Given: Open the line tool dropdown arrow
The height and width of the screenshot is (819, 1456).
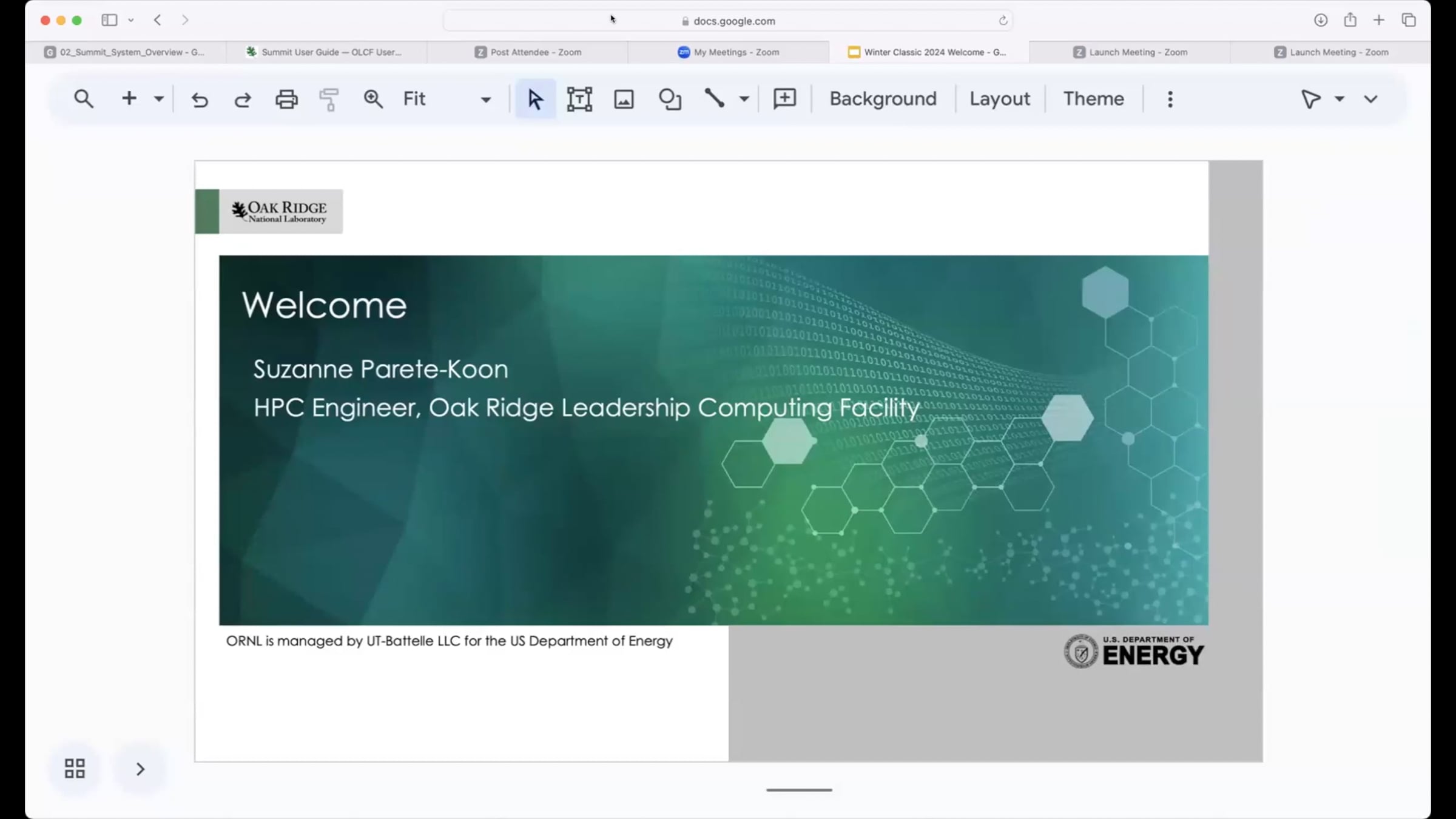Looking at the screenshot, I should [744, 99].
